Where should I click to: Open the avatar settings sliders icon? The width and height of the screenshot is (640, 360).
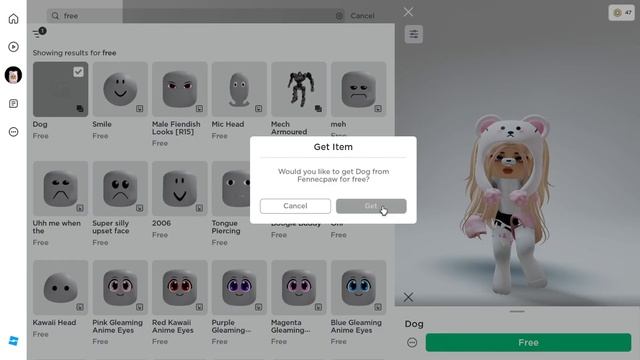pos(413,34)
